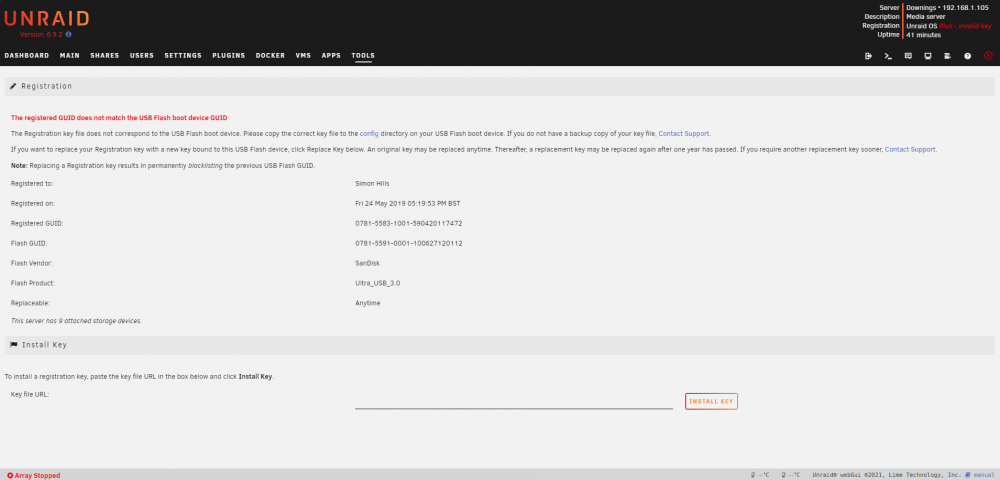Follow the config directory link
This screenshot has width=1000, height=480.
(369, 134)
